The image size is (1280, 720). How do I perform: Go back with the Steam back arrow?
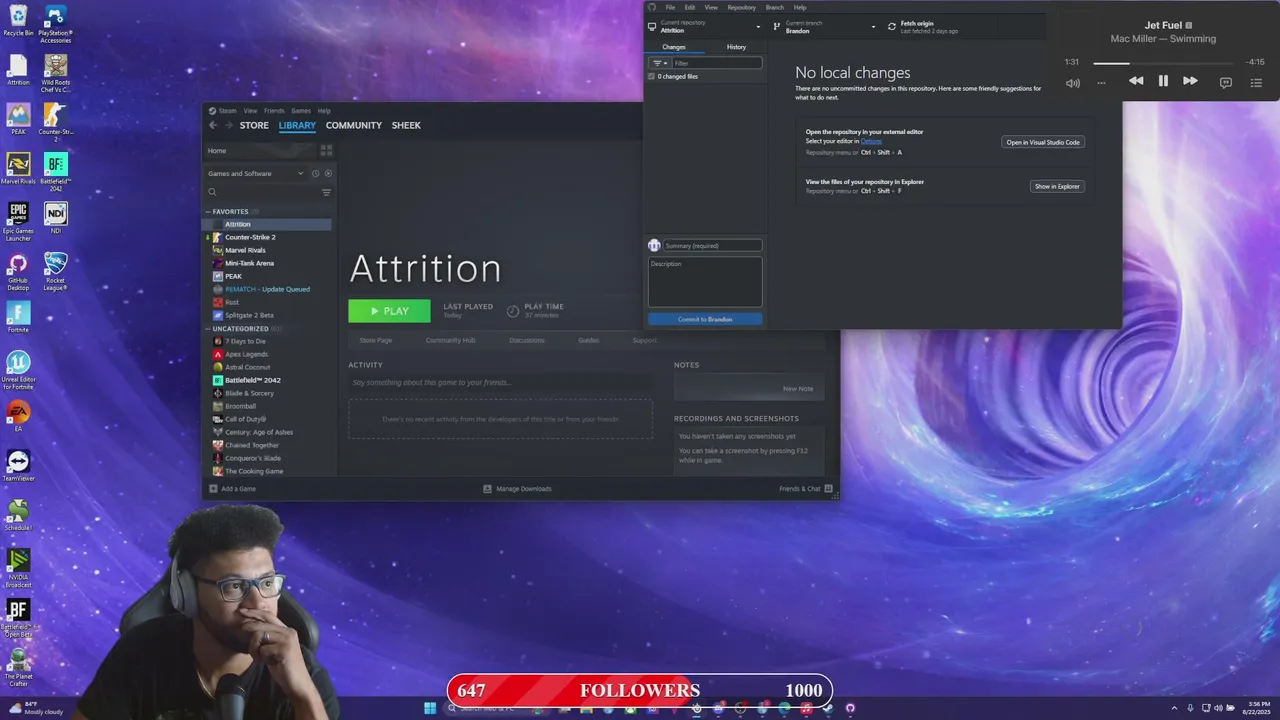coord(212,125)
